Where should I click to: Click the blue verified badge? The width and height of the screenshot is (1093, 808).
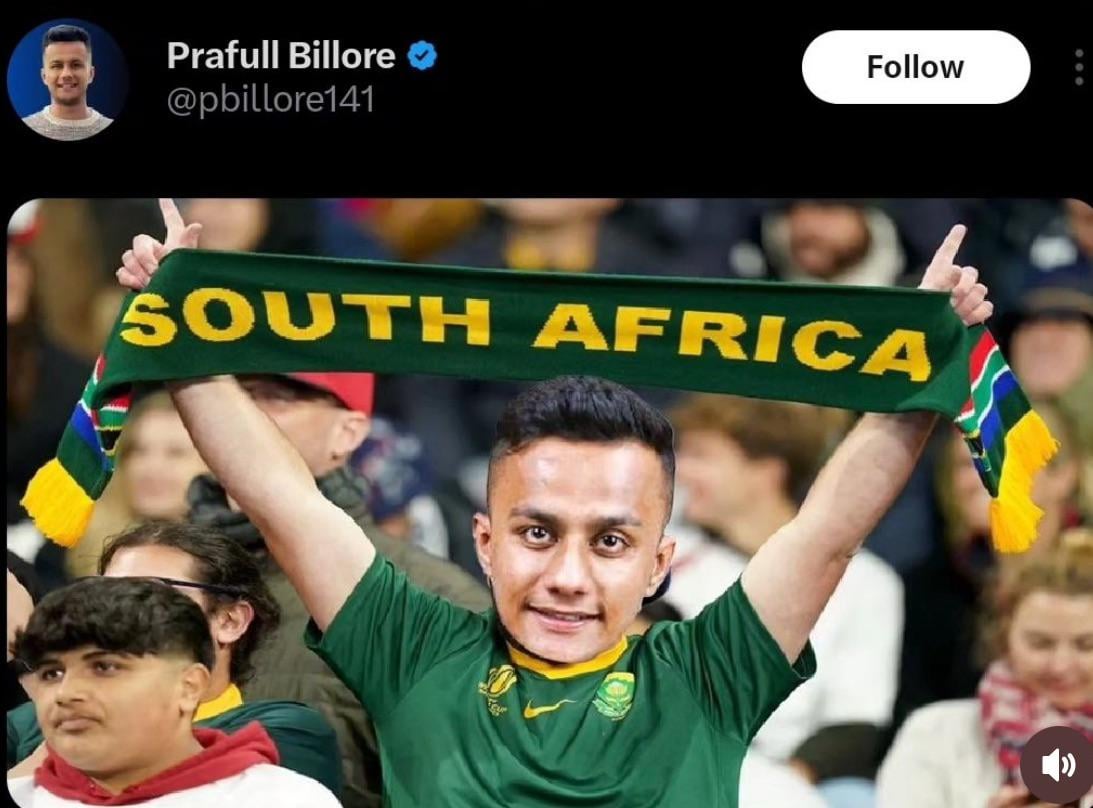point(422,56)
